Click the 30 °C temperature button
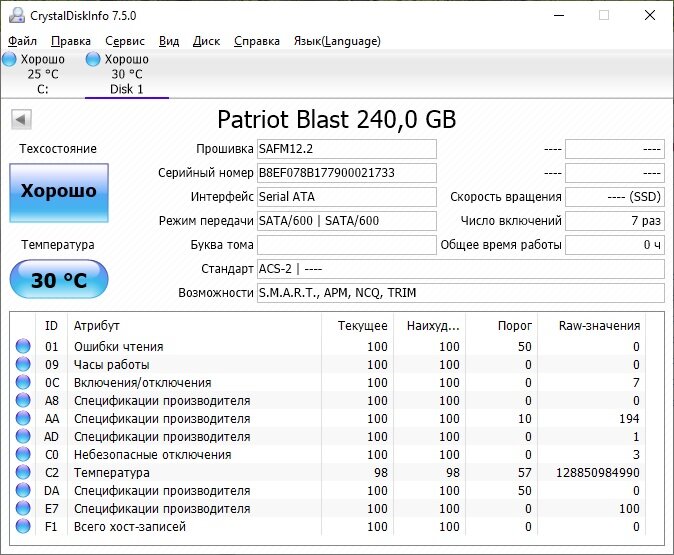Image resolution: width=674 pixels, height=555 pixels. (59, 279)
